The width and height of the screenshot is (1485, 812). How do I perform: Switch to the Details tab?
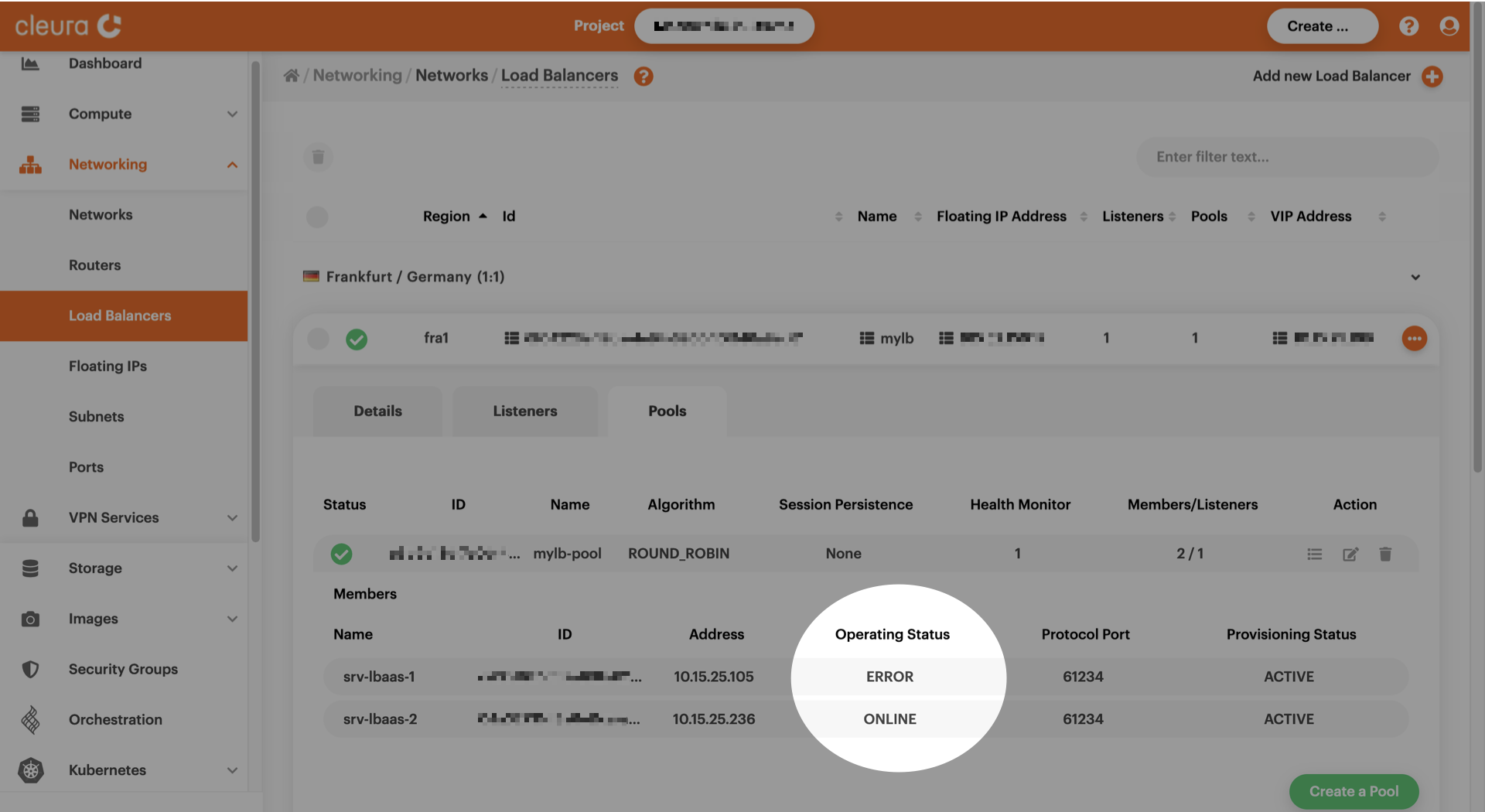click(x=377, y=411)
